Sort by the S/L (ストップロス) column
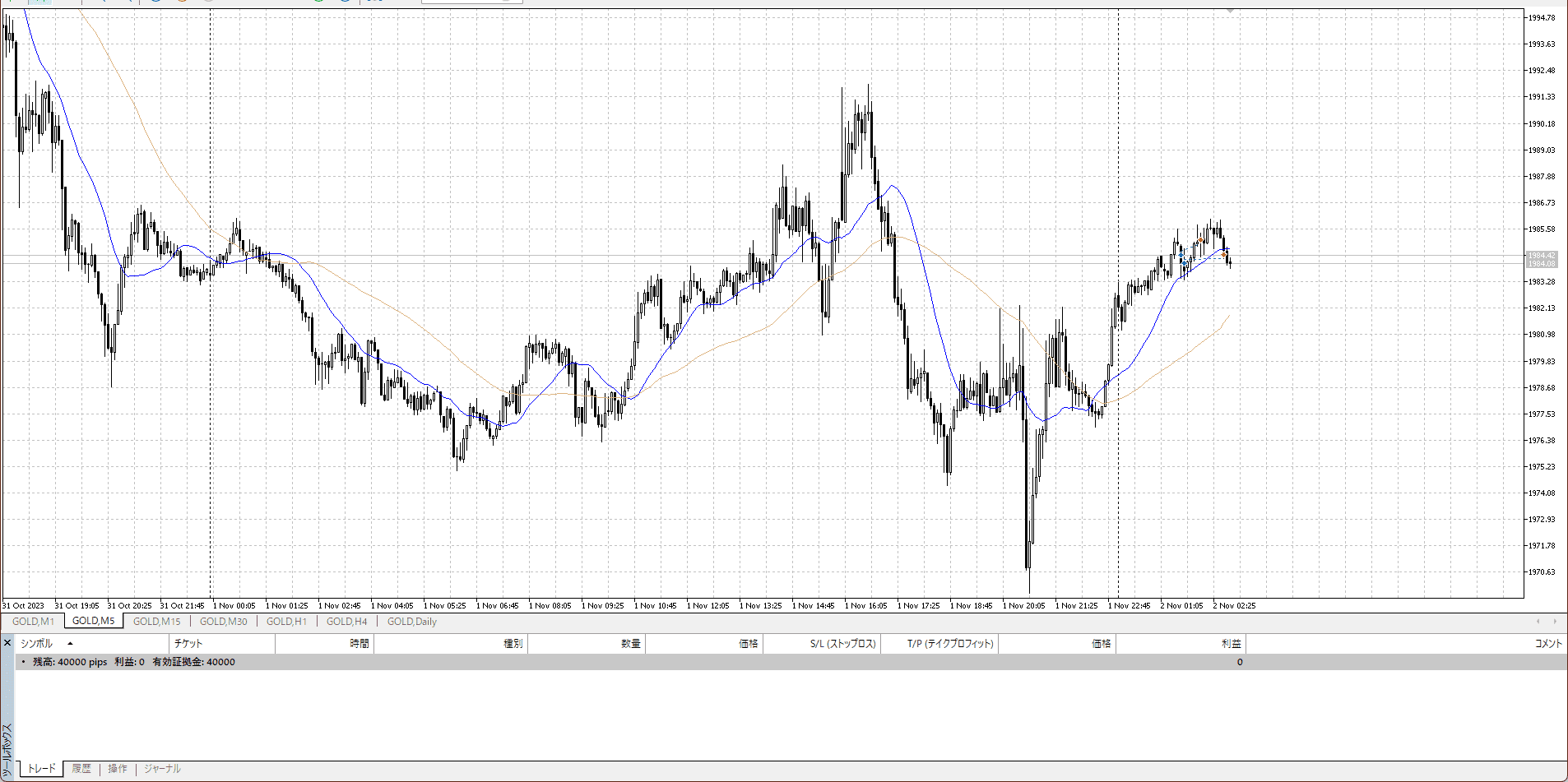The image size is (1568, 782). 842,644
